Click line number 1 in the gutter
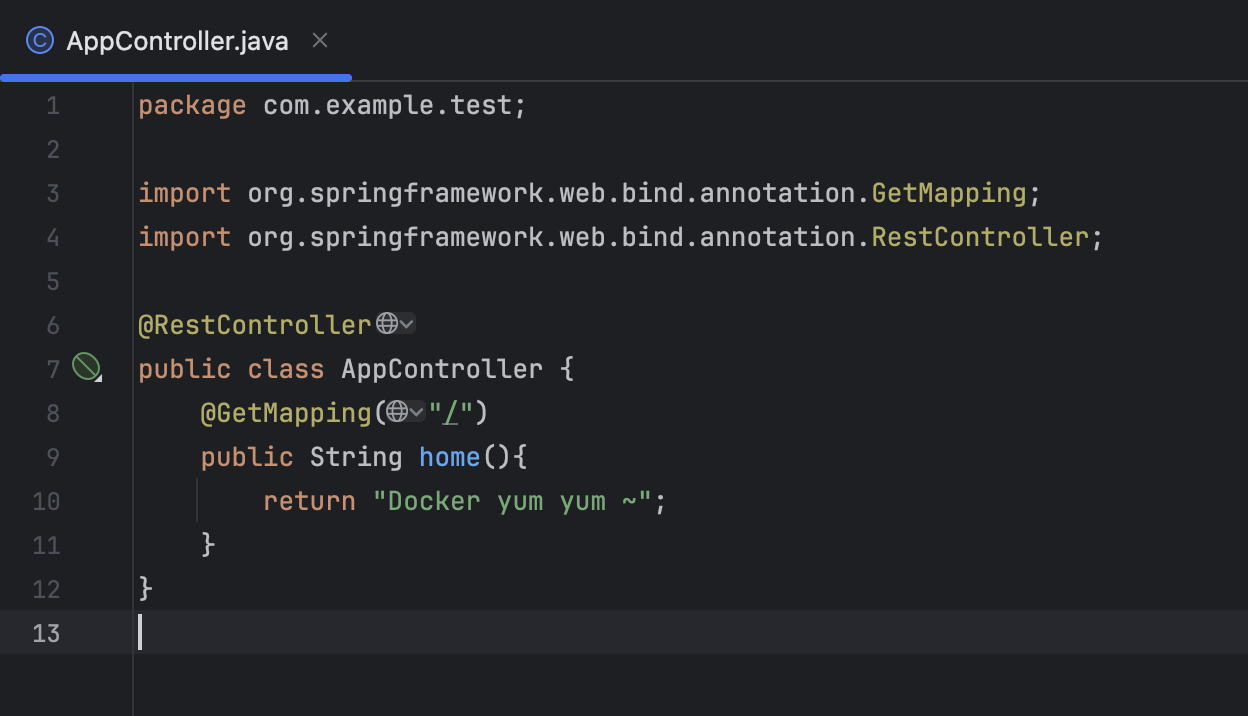This screenshot has height=716, width=1248. 53,104
